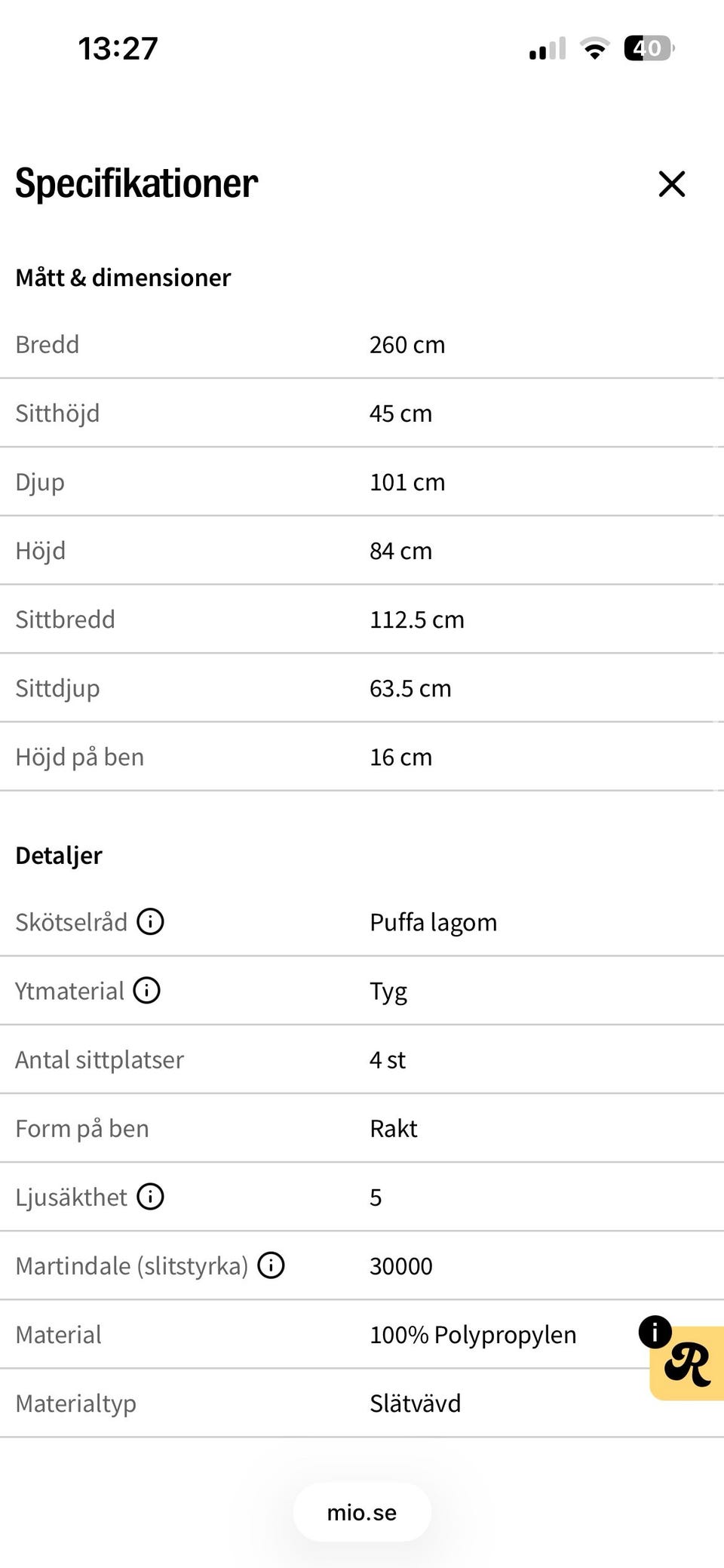Tap the Mått & dimensioner heading

123,278
